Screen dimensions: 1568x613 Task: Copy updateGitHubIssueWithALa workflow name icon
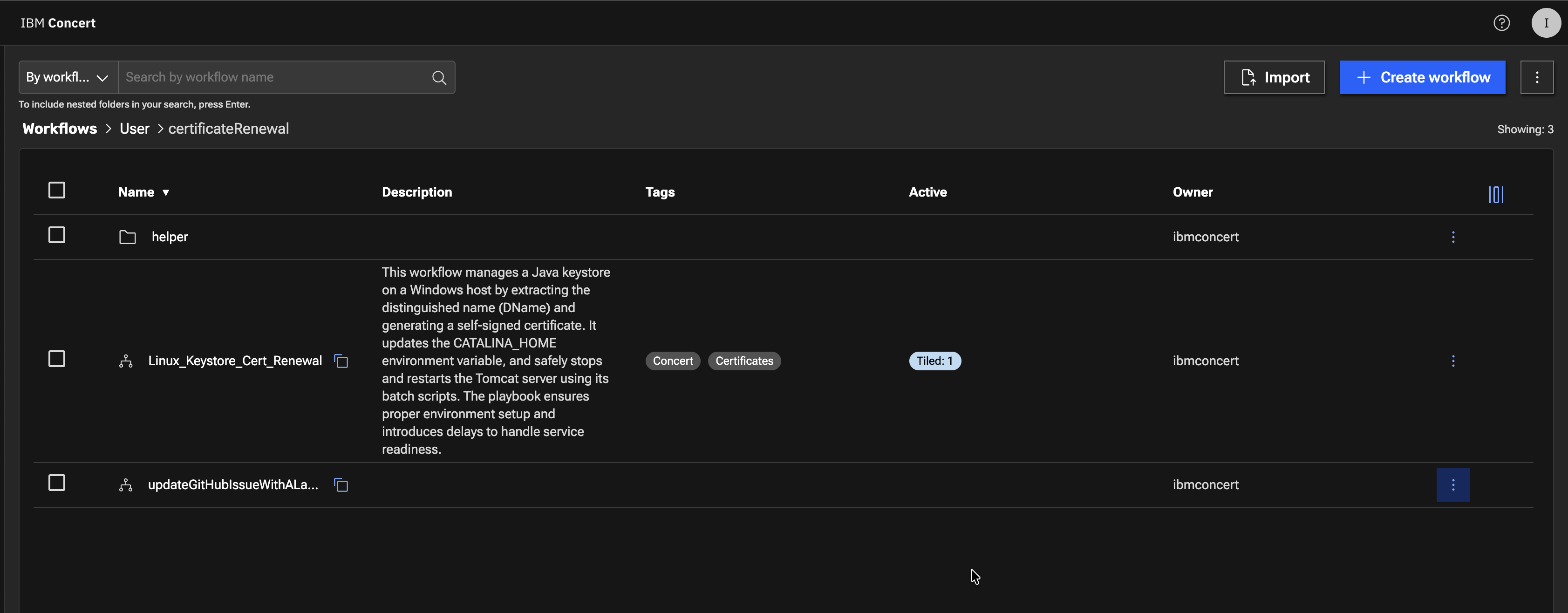[341, 485]
